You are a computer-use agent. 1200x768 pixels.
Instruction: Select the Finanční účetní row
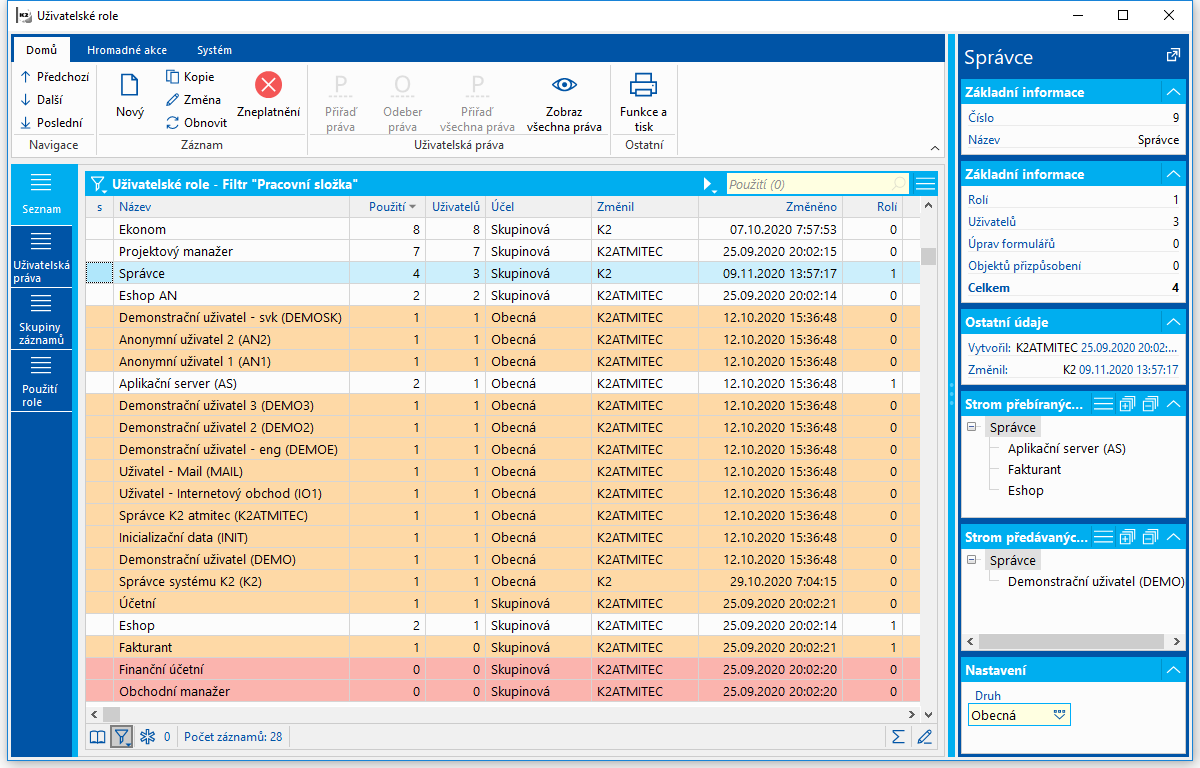(x=503, y=669)
